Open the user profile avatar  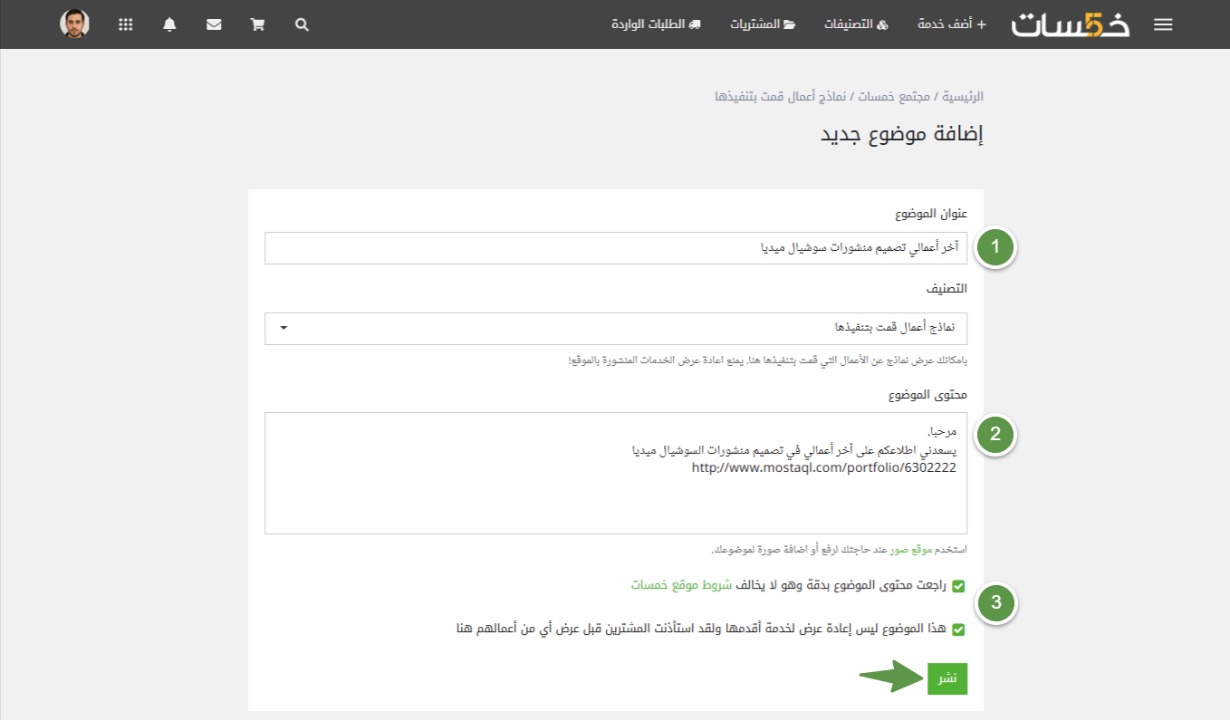pyautogui.click(x=75, y=24)
